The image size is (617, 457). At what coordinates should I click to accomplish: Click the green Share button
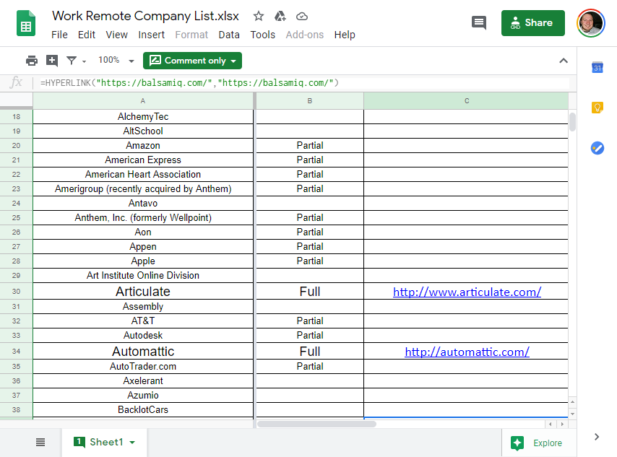(533, 23)
